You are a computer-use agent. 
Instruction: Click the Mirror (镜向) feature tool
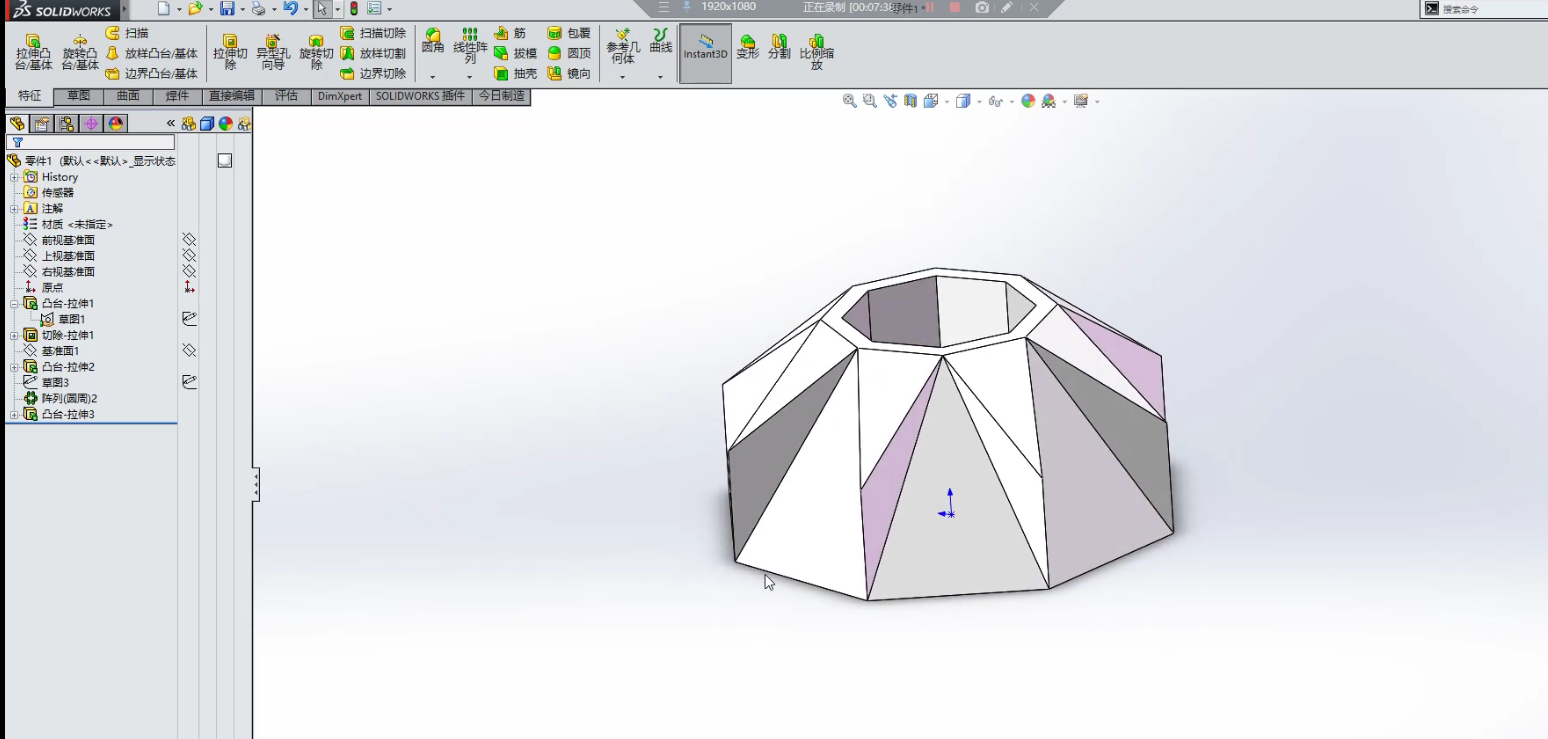pyautogui.click(x=569, y=73)
